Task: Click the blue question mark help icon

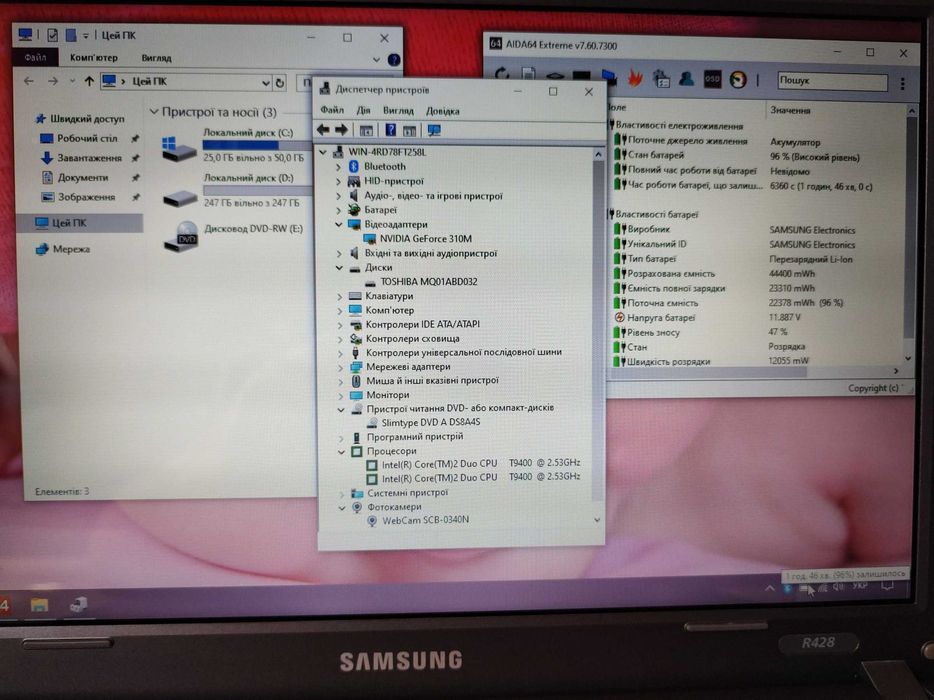Action: pyautogui.click(x=390, y=130)
